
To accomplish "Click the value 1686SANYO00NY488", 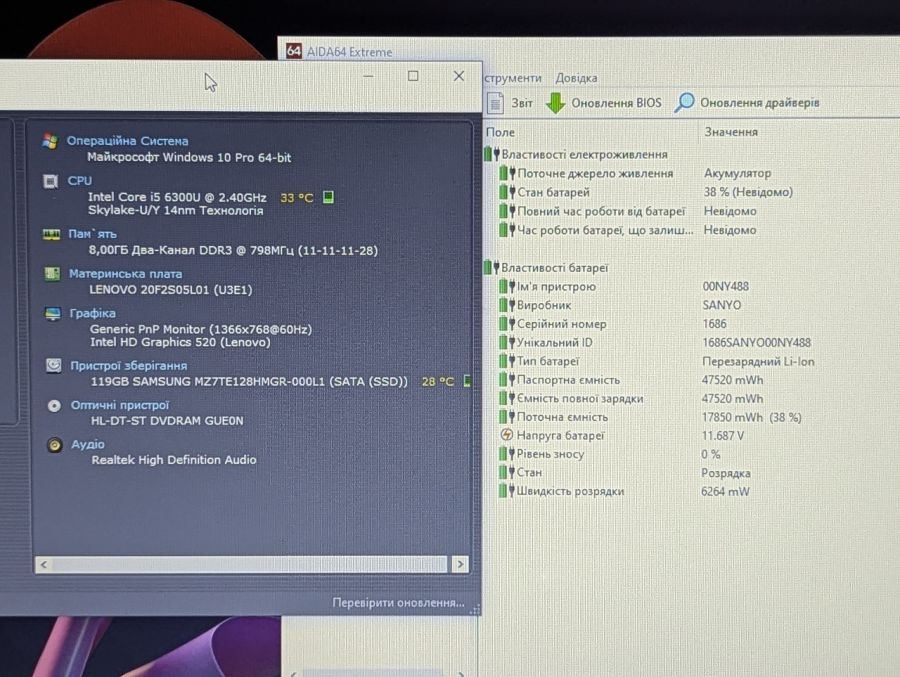I will pos(757,343).
